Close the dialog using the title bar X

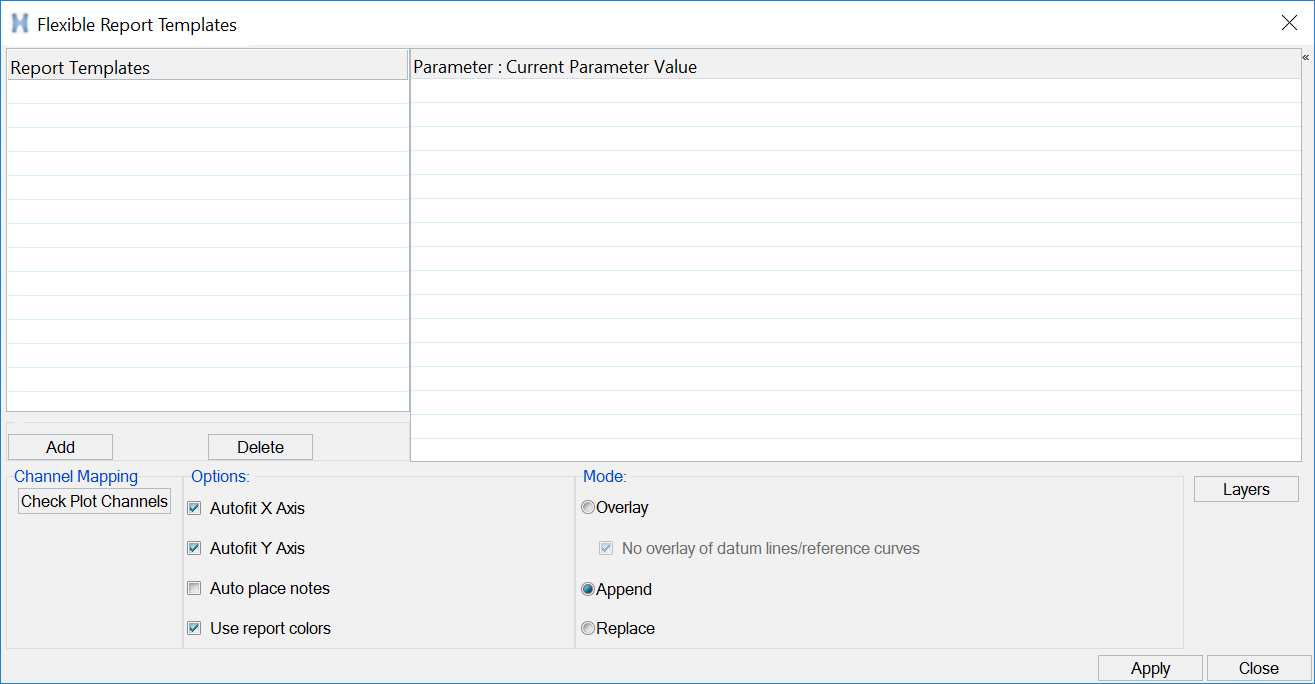[1289, 23]
